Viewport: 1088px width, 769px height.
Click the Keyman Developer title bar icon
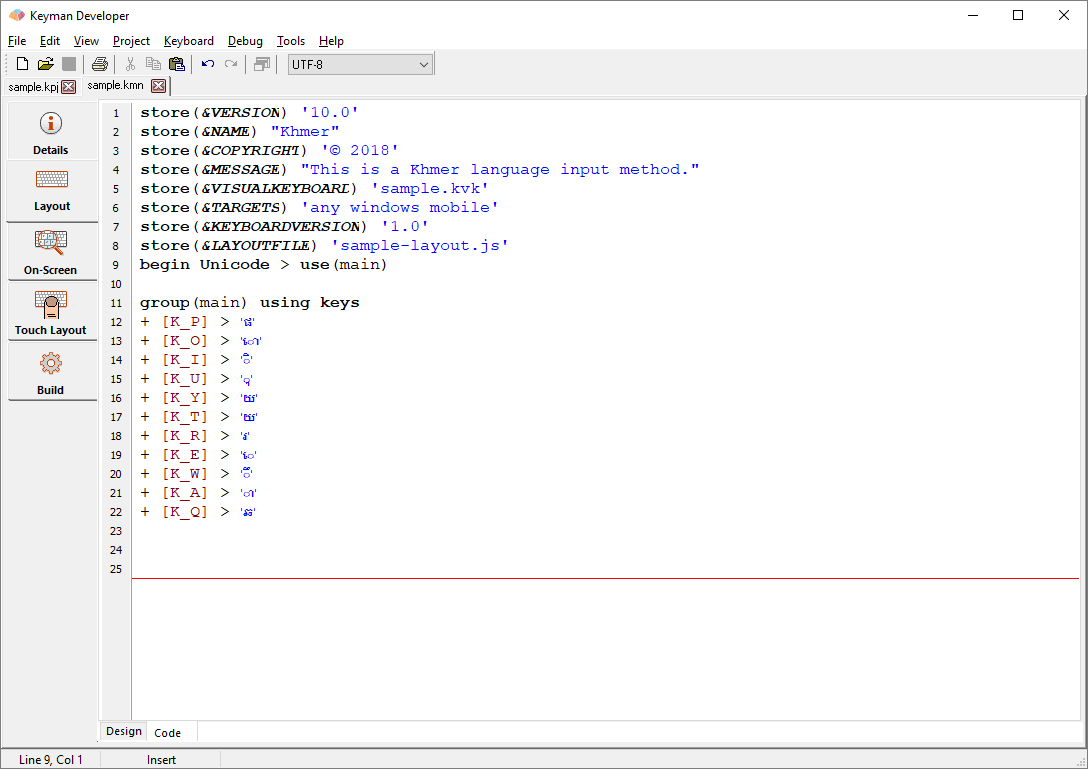[16, 15]
